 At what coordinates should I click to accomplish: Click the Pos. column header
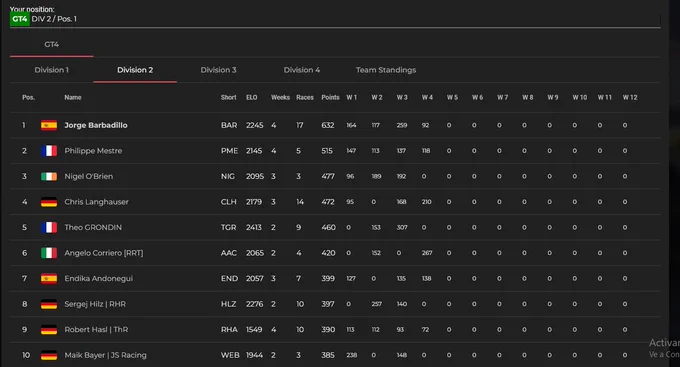pyautogui.click(x=29, y=97)
